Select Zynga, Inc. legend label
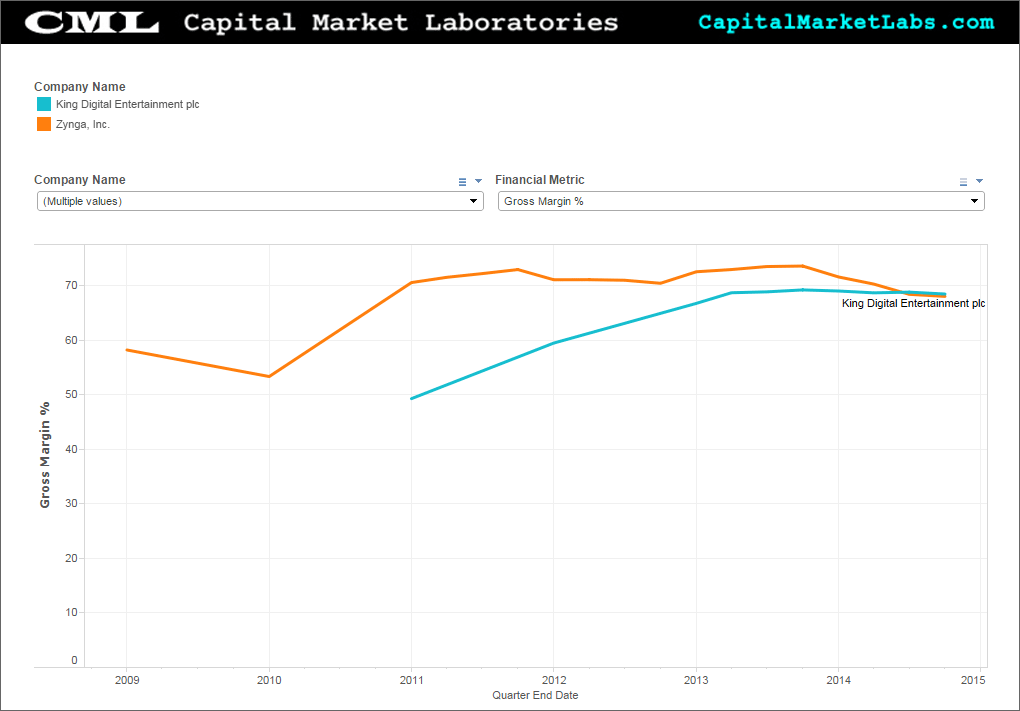This screenshot has height=711, width=1020. [83, 124]
